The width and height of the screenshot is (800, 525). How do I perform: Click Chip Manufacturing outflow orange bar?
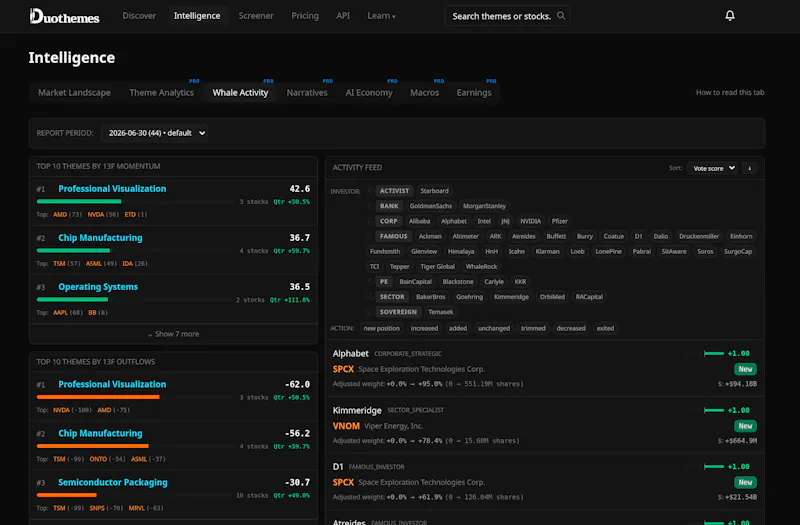(92, 446)
